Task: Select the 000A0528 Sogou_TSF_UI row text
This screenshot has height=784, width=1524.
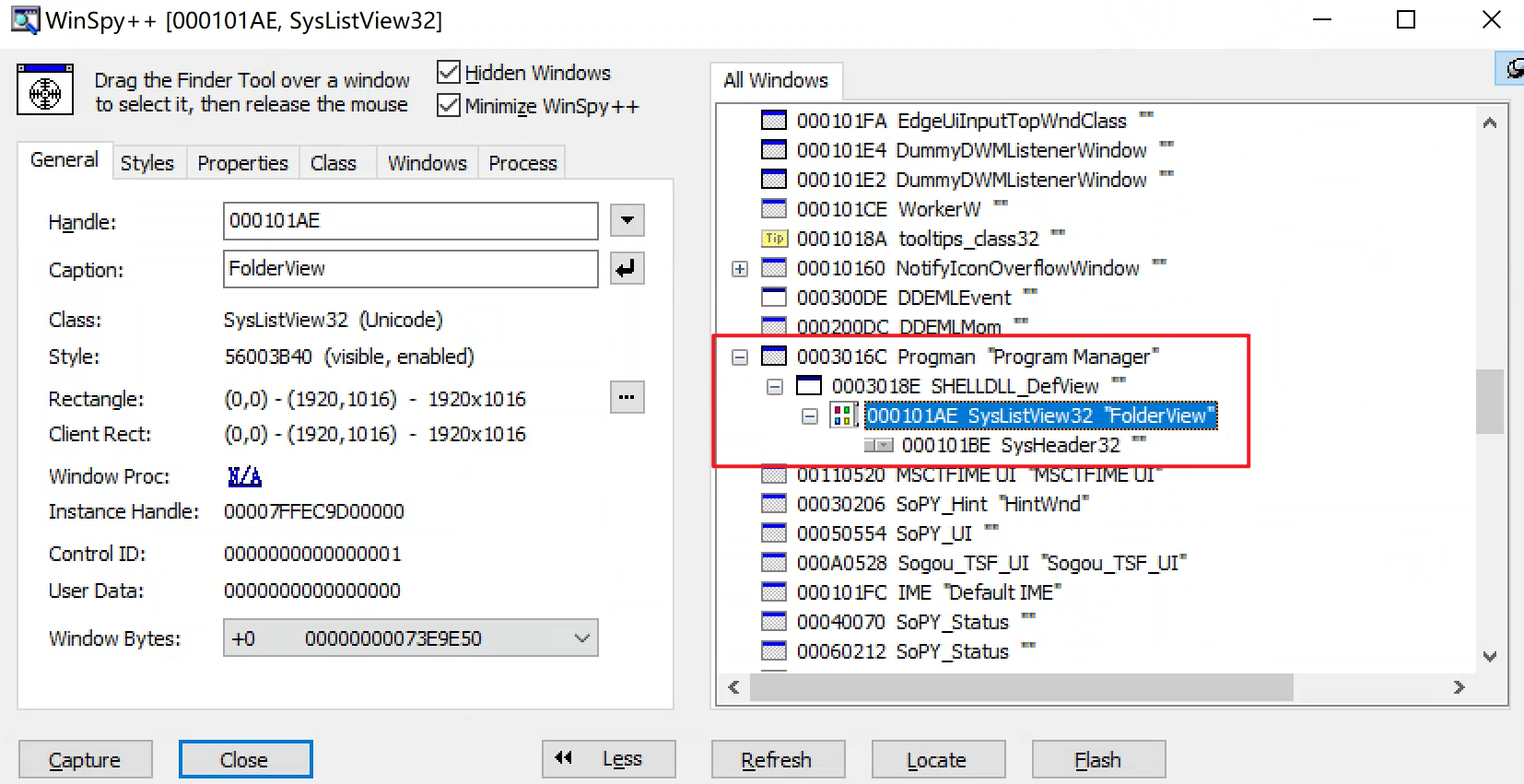Action: tap(991, 563)
